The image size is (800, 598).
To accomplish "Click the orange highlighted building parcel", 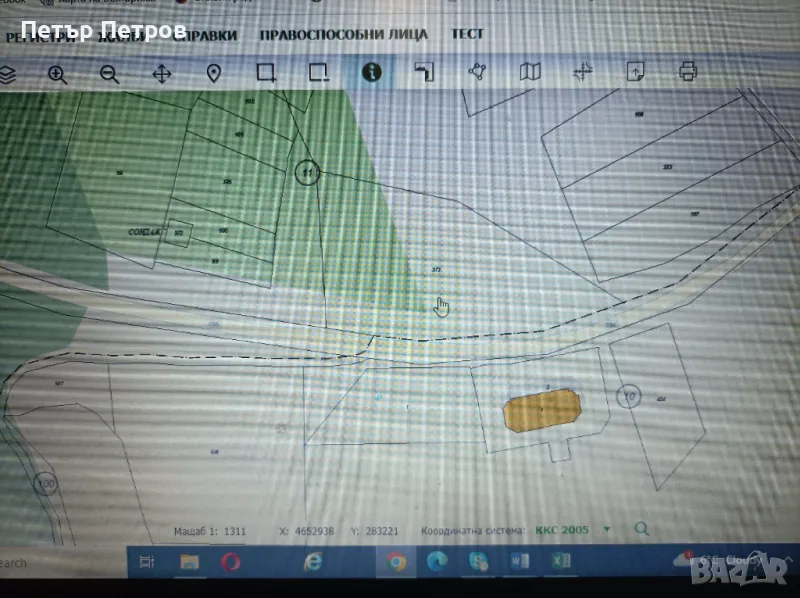I will pyautogui.click(x=541, y=409).
